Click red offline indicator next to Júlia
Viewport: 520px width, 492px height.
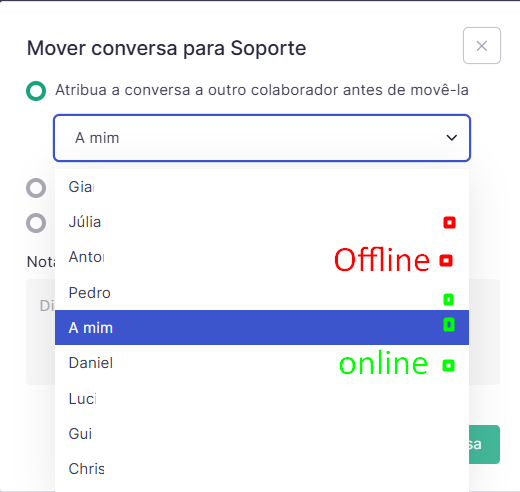(x=449, y=222)
